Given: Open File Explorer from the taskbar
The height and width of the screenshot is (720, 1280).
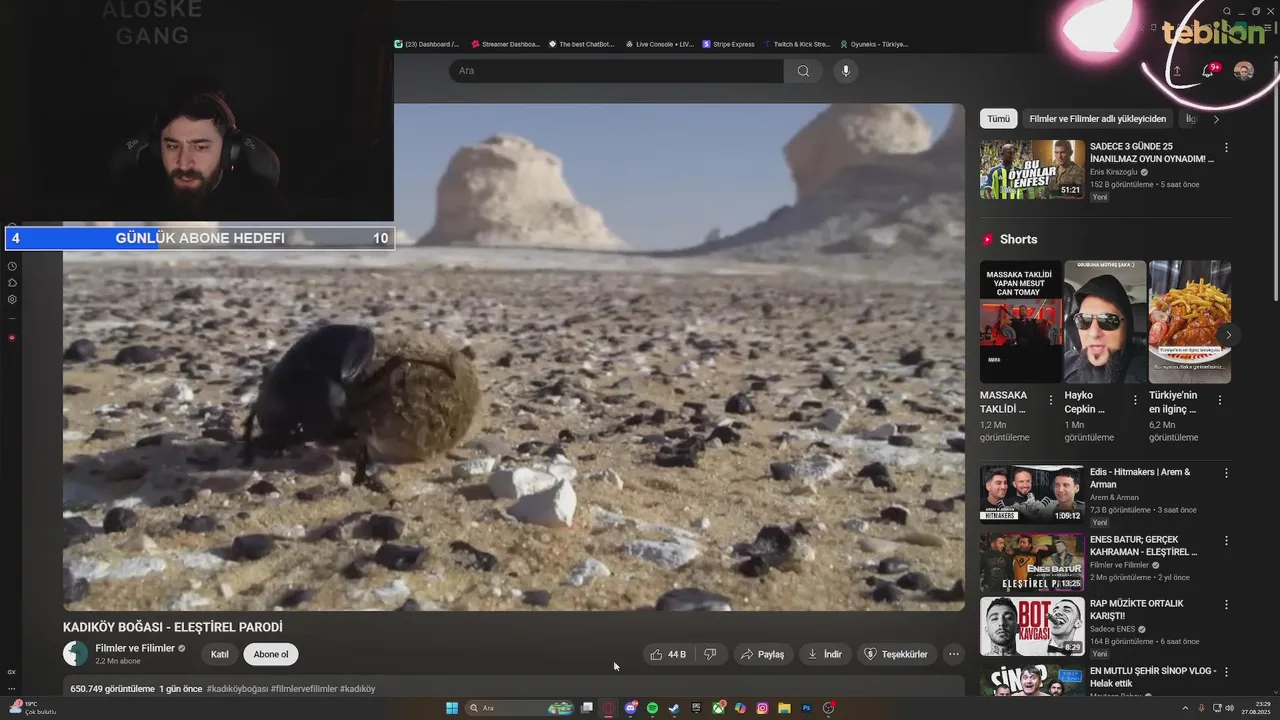Looking at the screenshot, I should (784, 708).
